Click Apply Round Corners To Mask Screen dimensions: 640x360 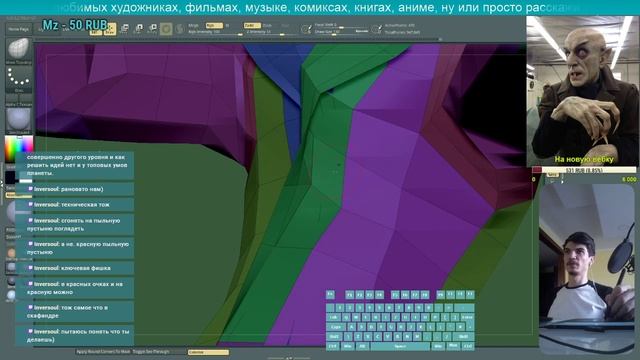coord(103,351)
